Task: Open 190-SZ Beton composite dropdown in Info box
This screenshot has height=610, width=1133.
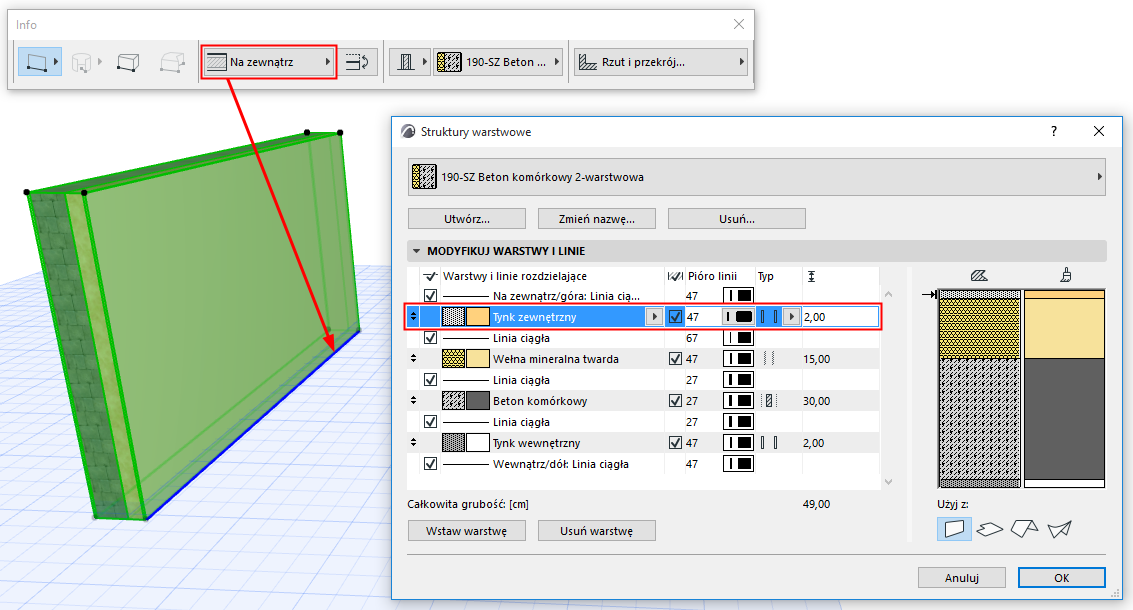Action: pos(498,62)
